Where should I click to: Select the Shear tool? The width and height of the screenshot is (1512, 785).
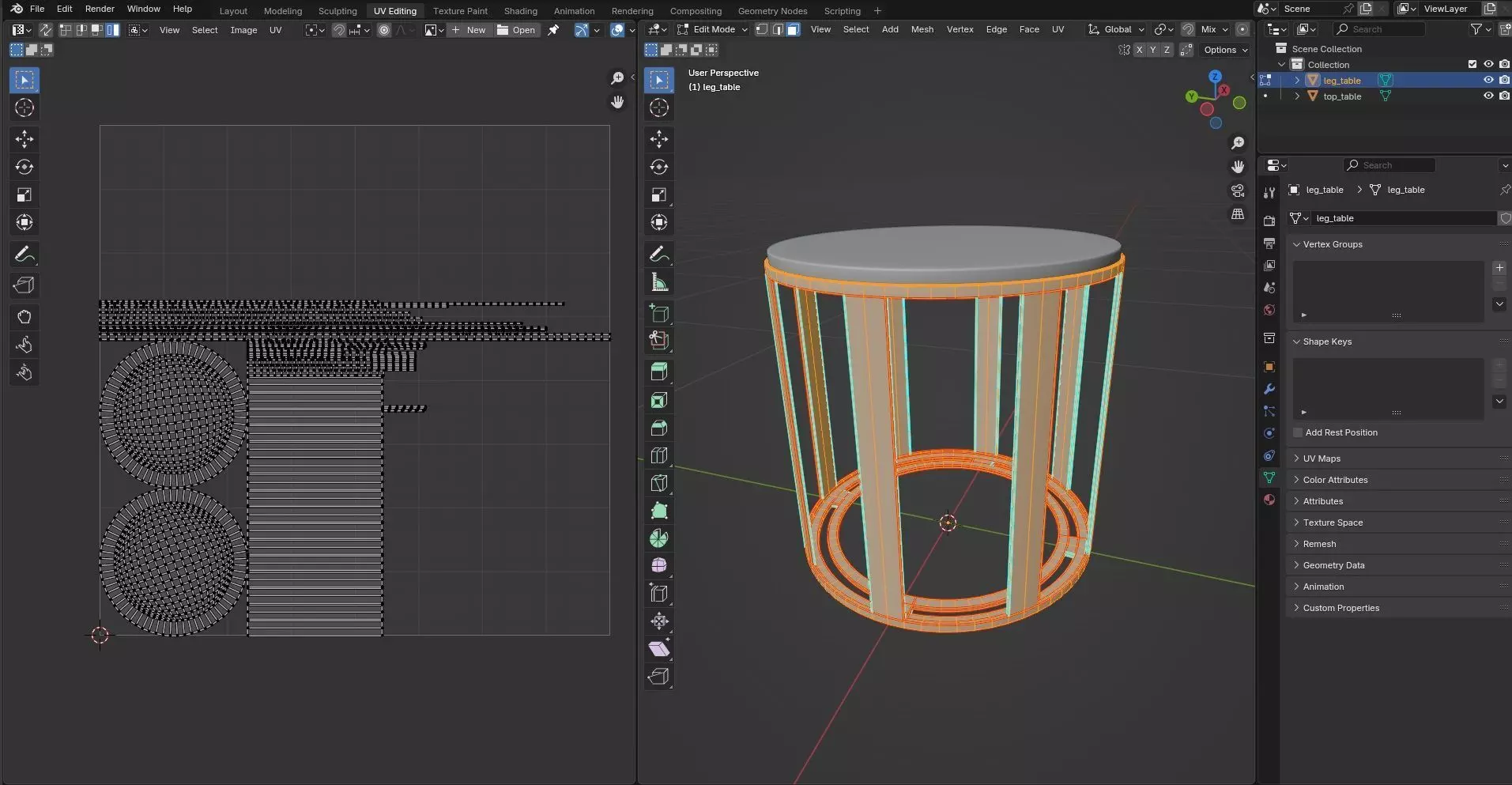[659, 648]
